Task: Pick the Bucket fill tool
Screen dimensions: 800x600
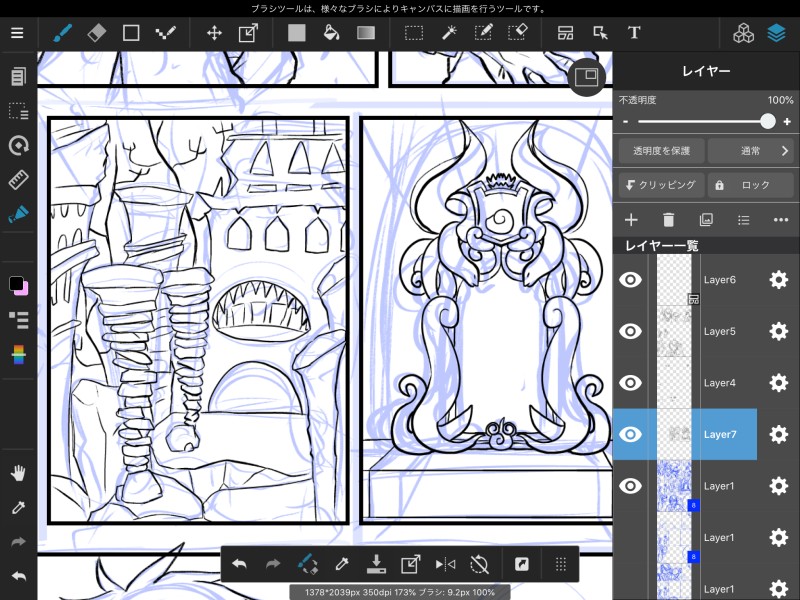Action: tap(331, 32)
